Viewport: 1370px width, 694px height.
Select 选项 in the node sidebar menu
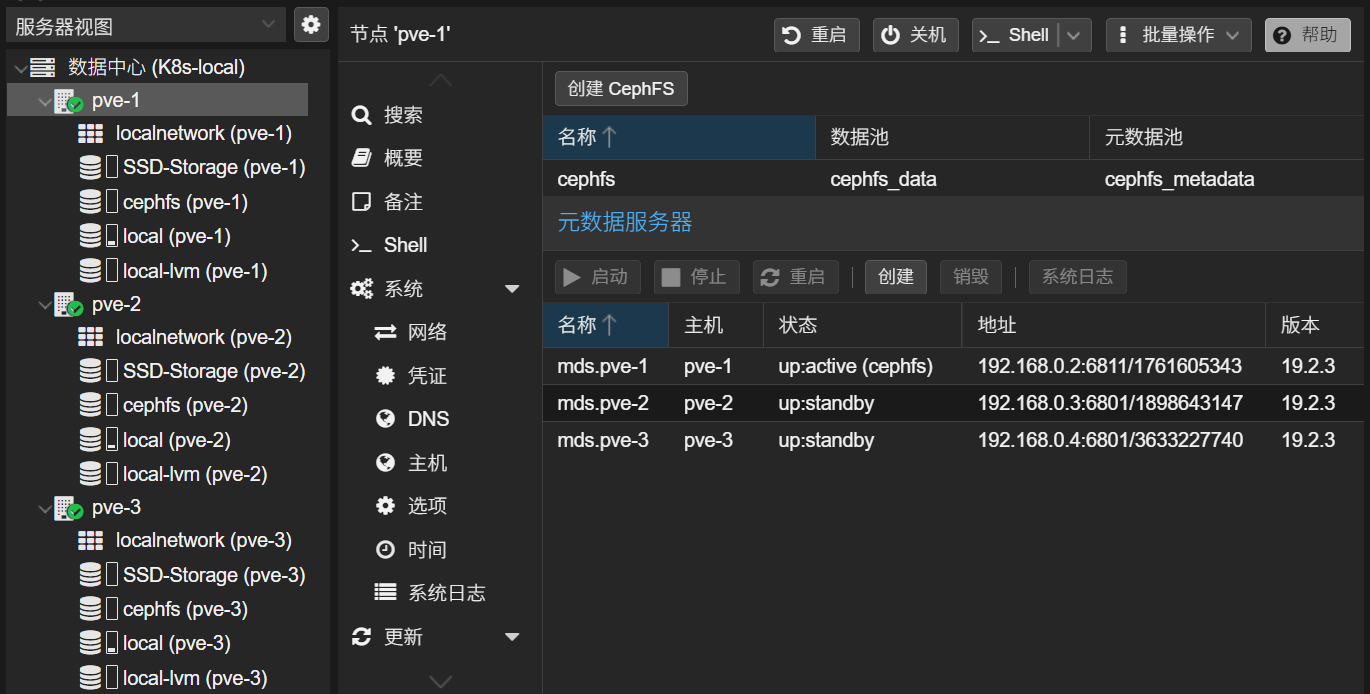point(386,505)
